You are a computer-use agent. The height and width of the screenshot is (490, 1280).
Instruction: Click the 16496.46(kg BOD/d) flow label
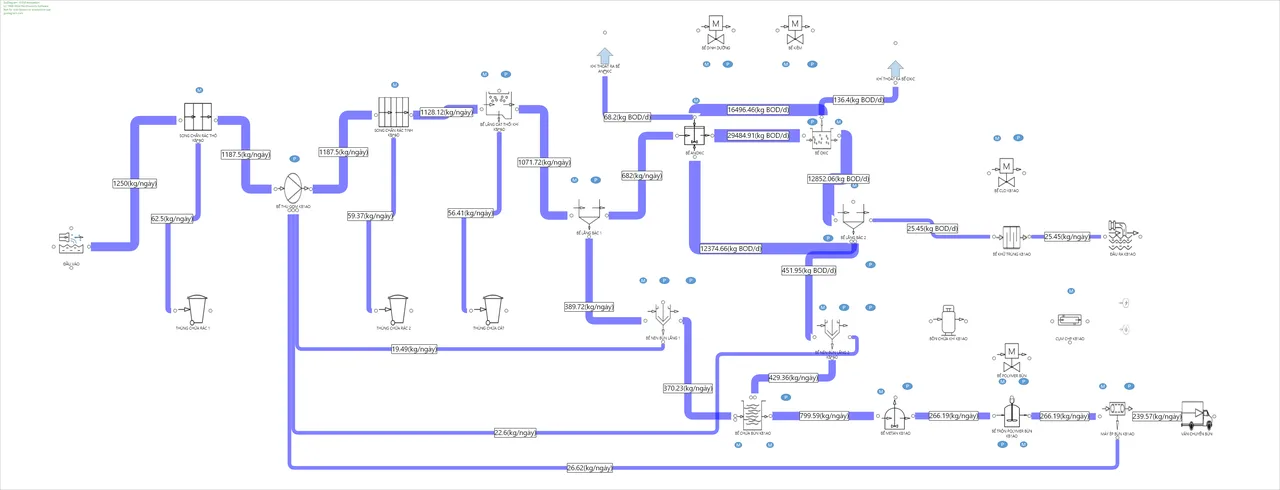pyautogui.click(x=760, y=109)
